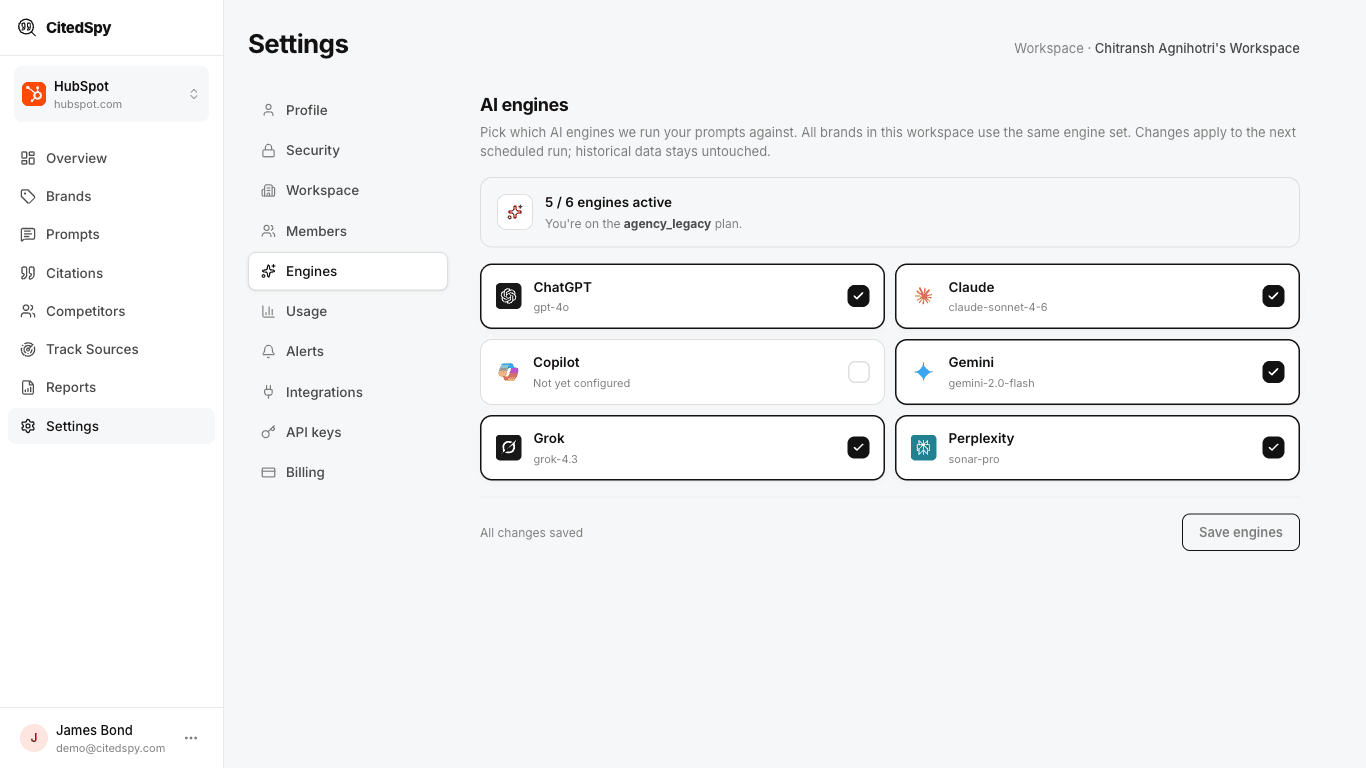Screen dimensions: 1366x768
Task: Enable the Copilot engine checkbox
Action: [x=859, y=372]
